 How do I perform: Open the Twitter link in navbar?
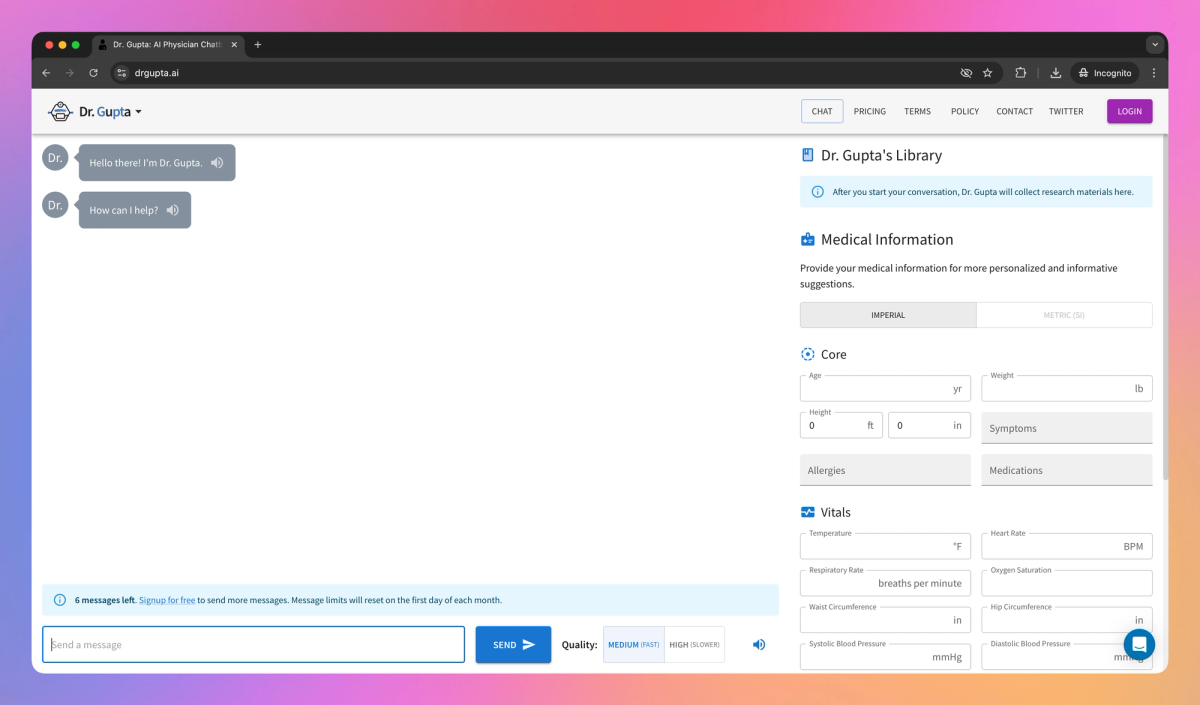tap(1066, 112)
